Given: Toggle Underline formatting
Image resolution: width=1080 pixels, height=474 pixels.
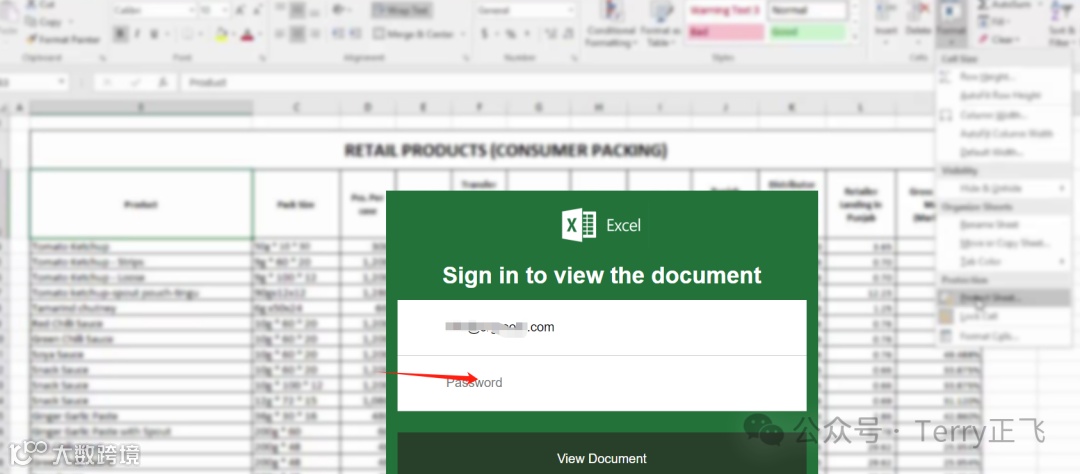Looking at the screenshot, I should click(154, 34).
